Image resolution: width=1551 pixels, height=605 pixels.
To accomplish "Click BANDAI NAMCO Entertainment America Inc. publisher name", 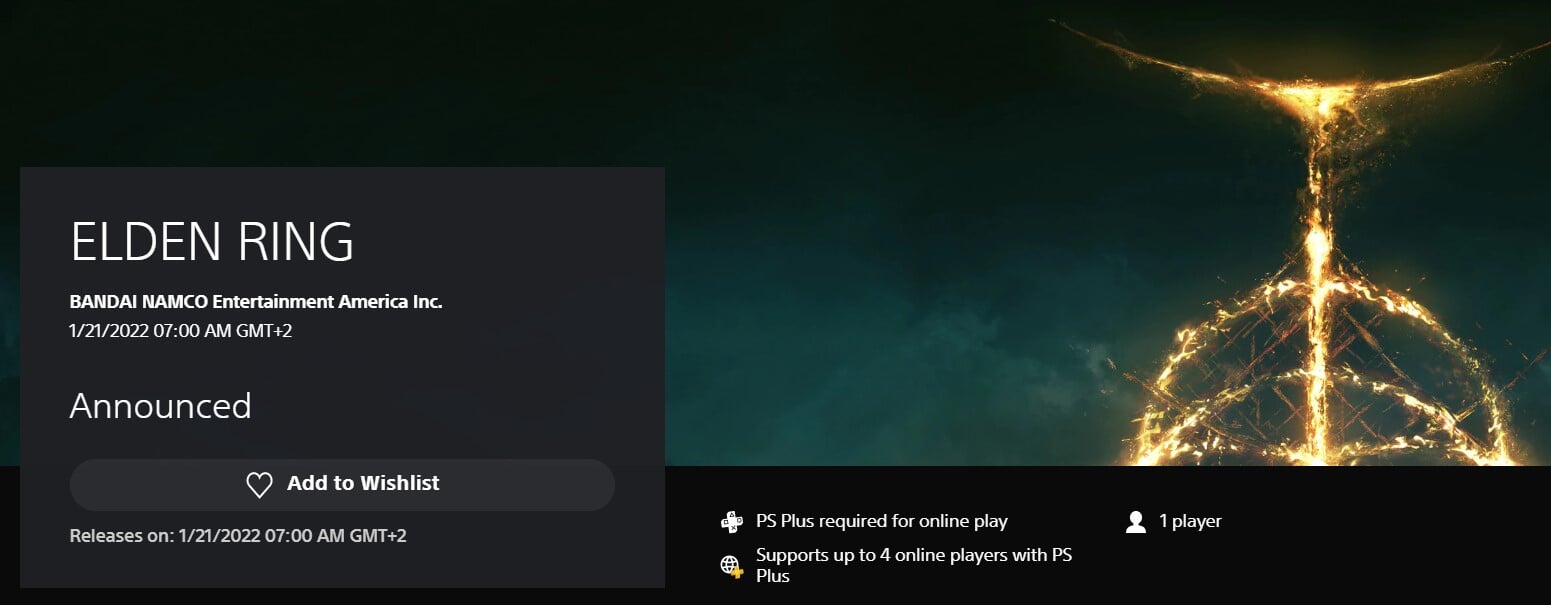I will (256, 301).
